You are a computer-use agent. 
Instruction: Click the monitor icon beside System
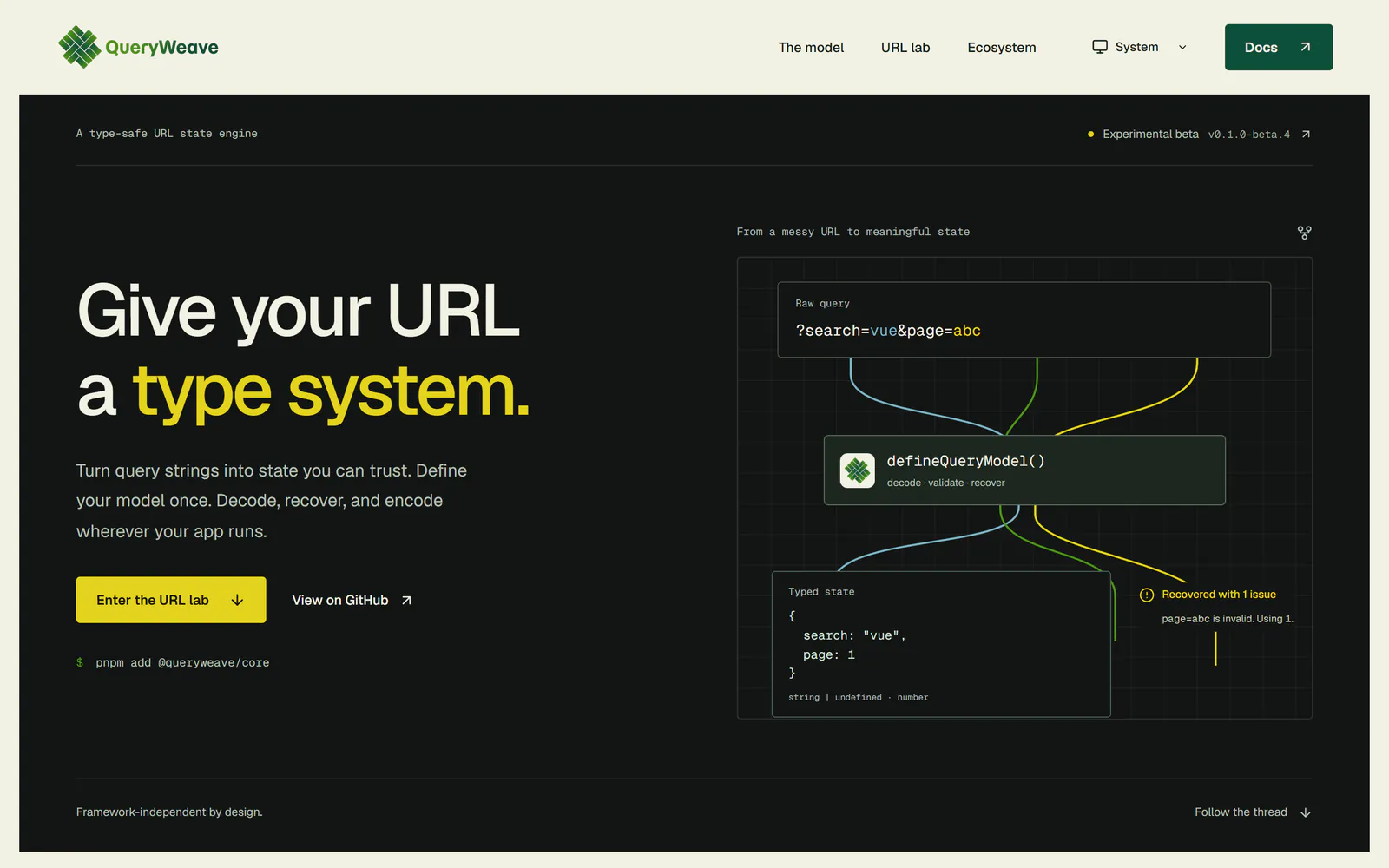point(1100,47)
